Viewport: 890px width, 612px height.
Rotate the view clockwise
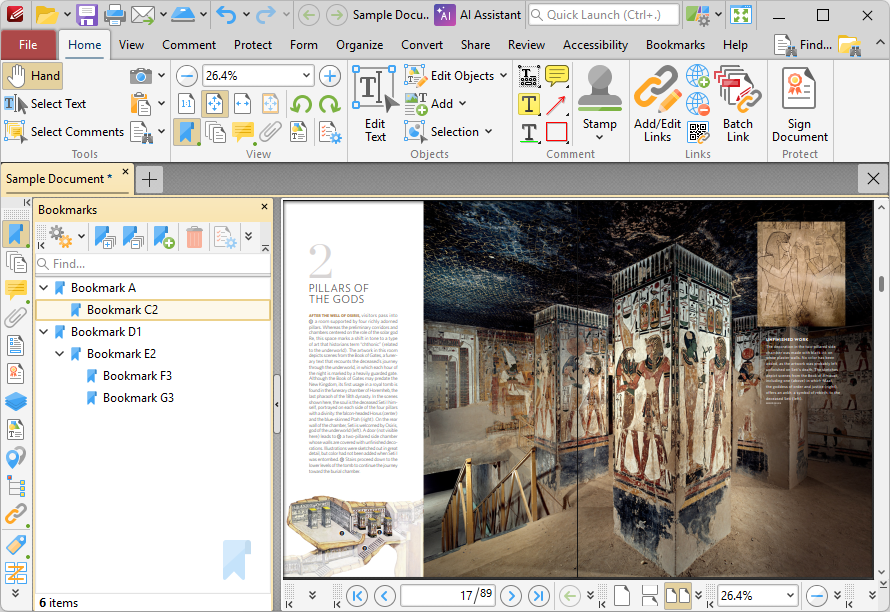click(x=329, y=104)
